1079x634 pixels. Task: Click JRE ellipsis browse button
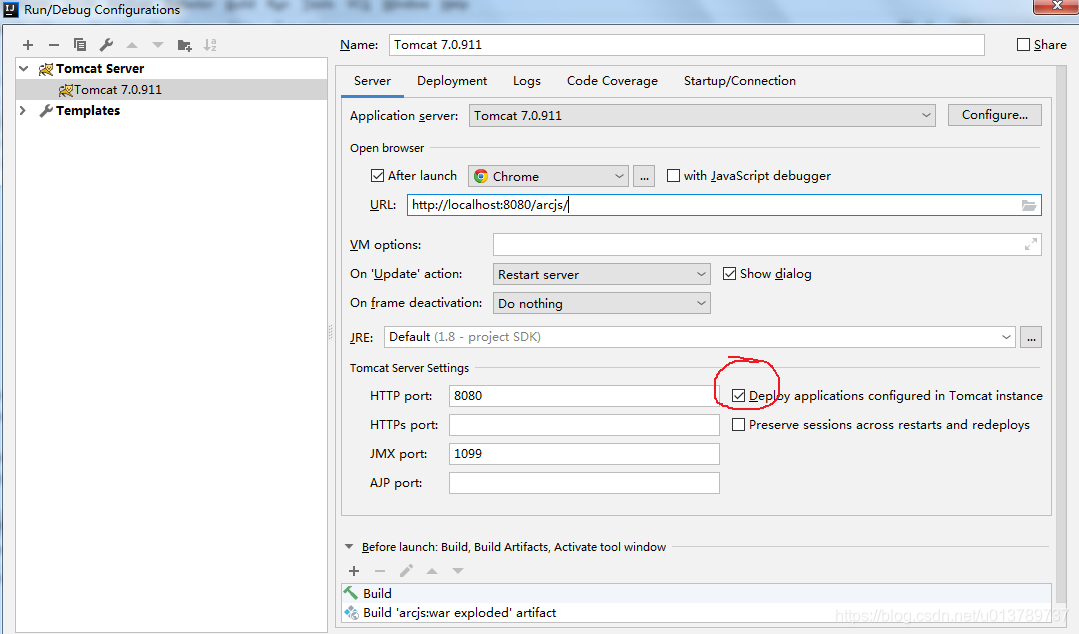(1031, 337)
